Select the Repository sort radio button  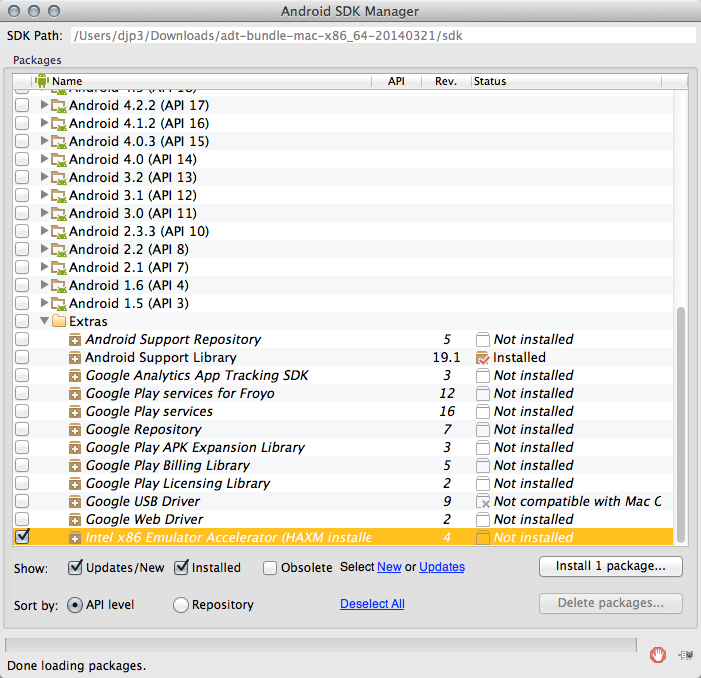click(x=181, y=605)
